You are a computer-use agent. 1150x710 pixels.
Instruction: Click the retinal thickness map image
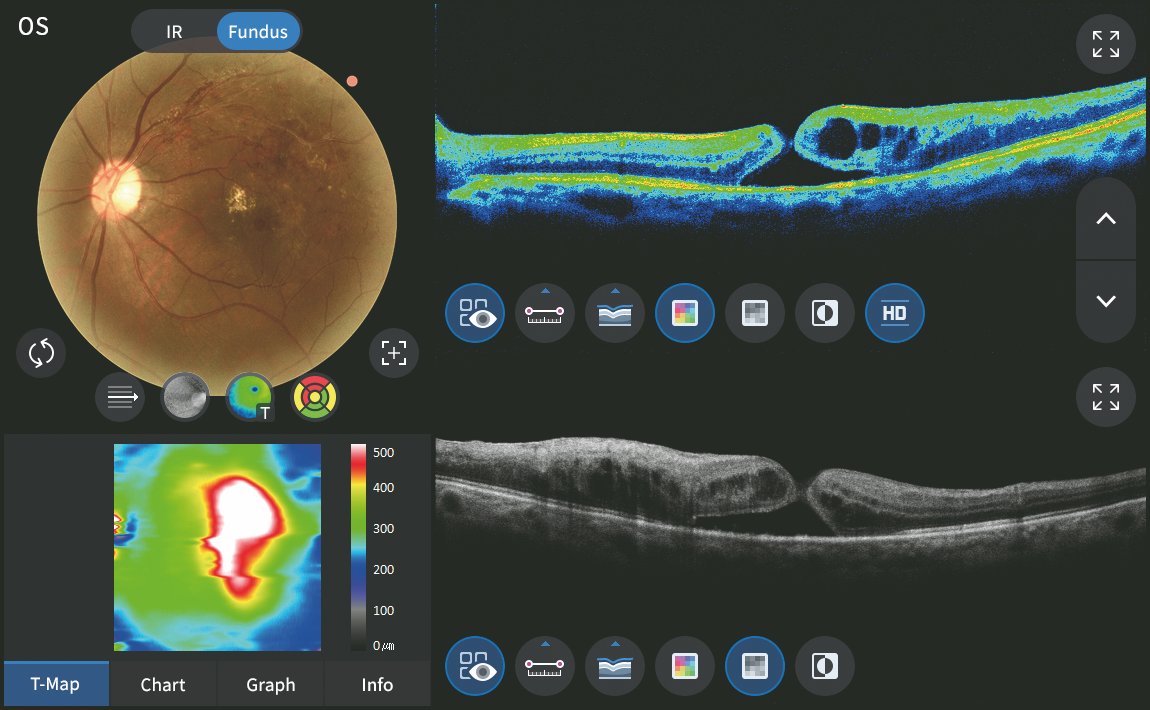[217, 547]
